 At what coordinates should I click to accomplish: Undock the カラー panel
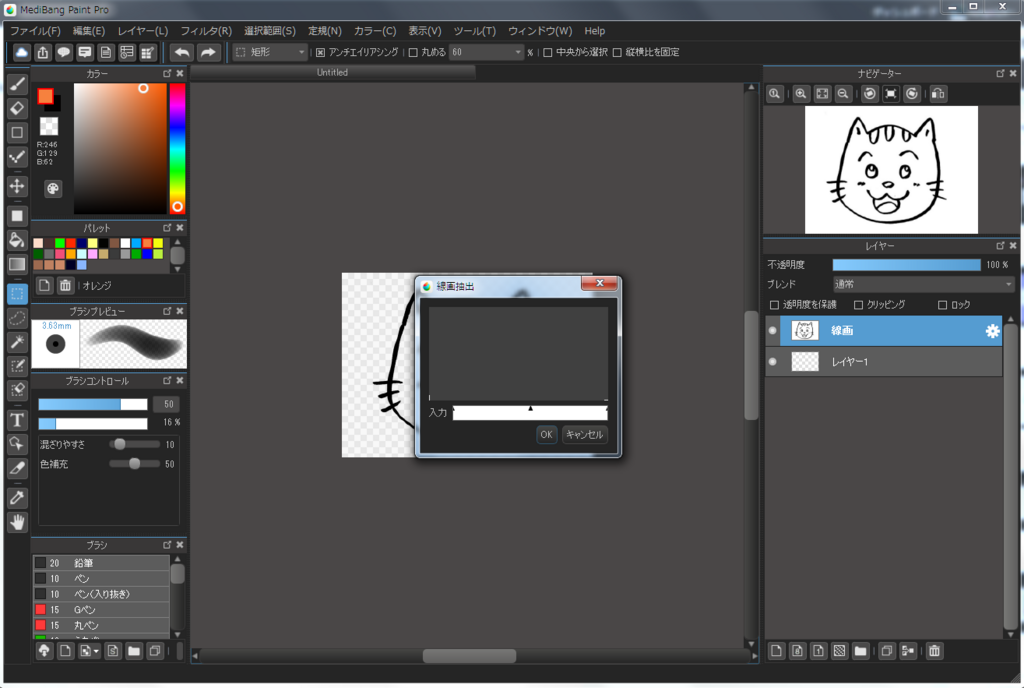pyautogui.click(x=167, y=73)
